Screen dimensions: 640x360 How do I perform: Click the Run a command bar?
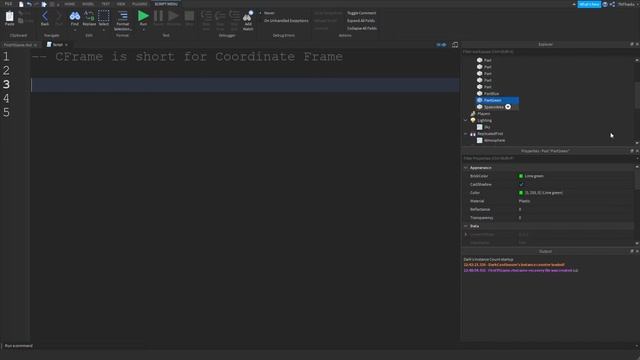point(318,346)
